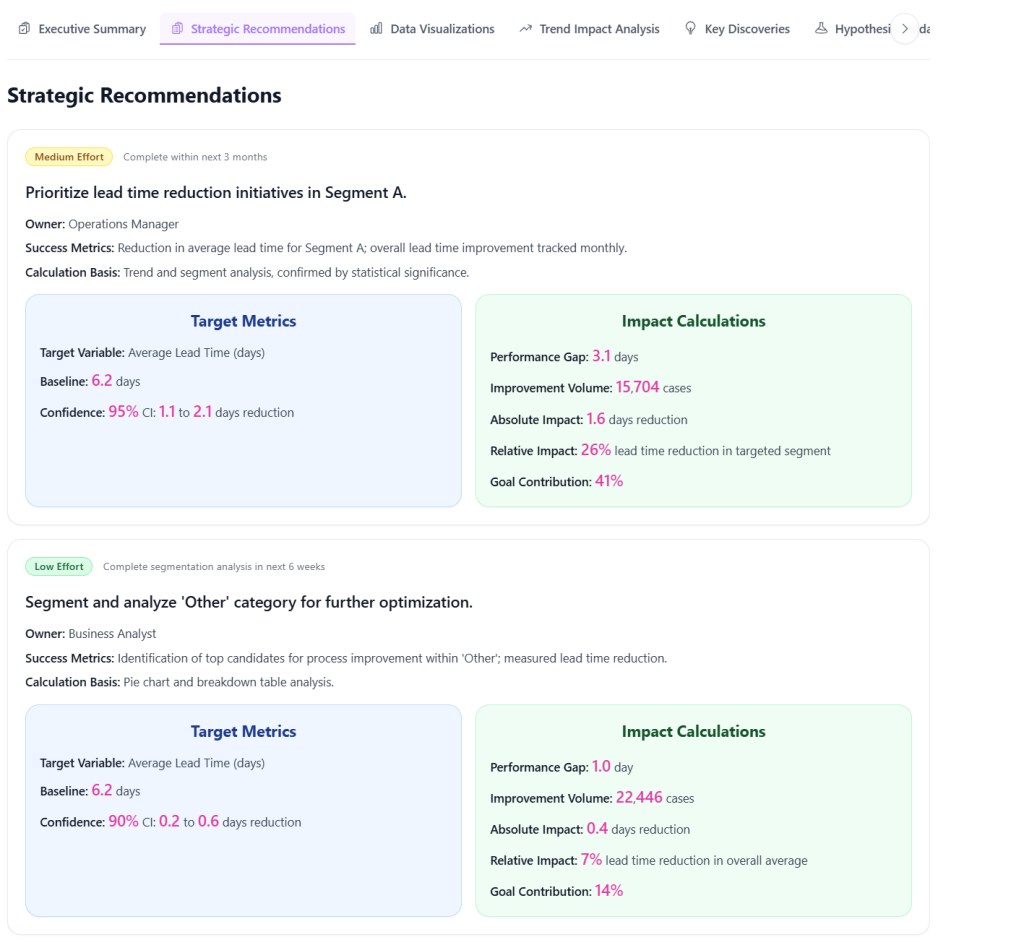Click the 'Pie chart and breakdown table analysis' line
The image size is (1024, 945).
point(180,682)
